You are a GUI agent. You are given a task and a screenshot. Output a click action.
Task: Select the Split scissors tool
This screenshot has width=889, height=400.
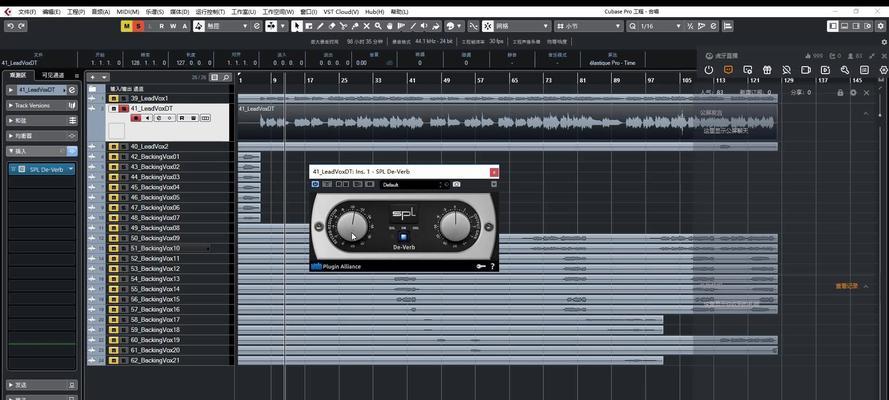coord(344,26)
